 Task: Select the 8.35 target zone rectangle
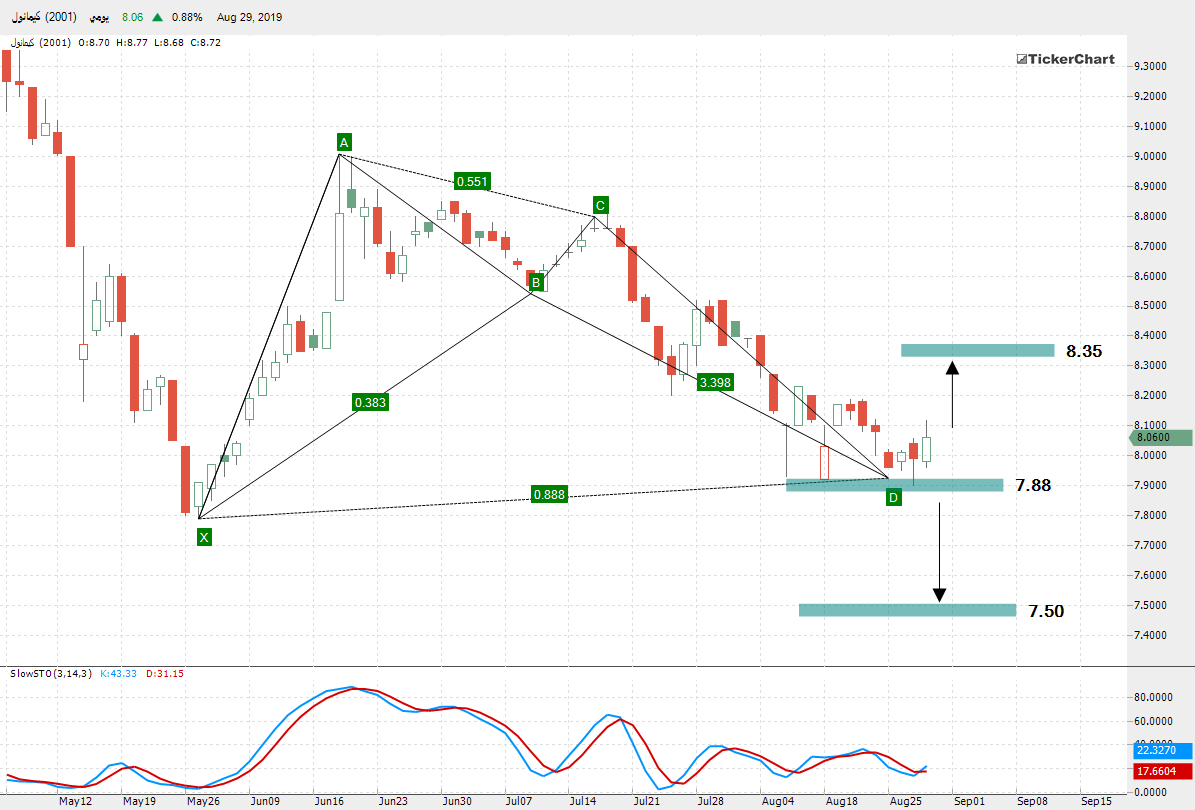point(977,350)
